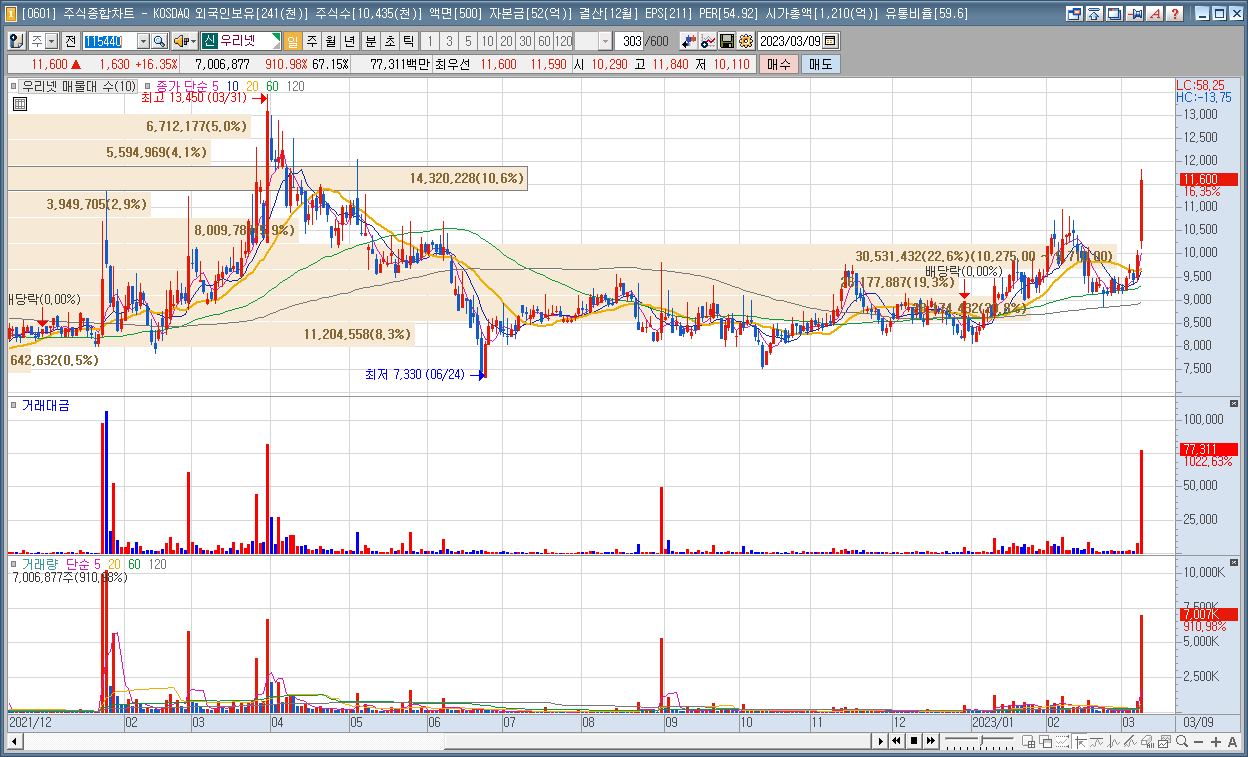Click the 3D volume chart icon at bottom

click(x=1147, y=741)
